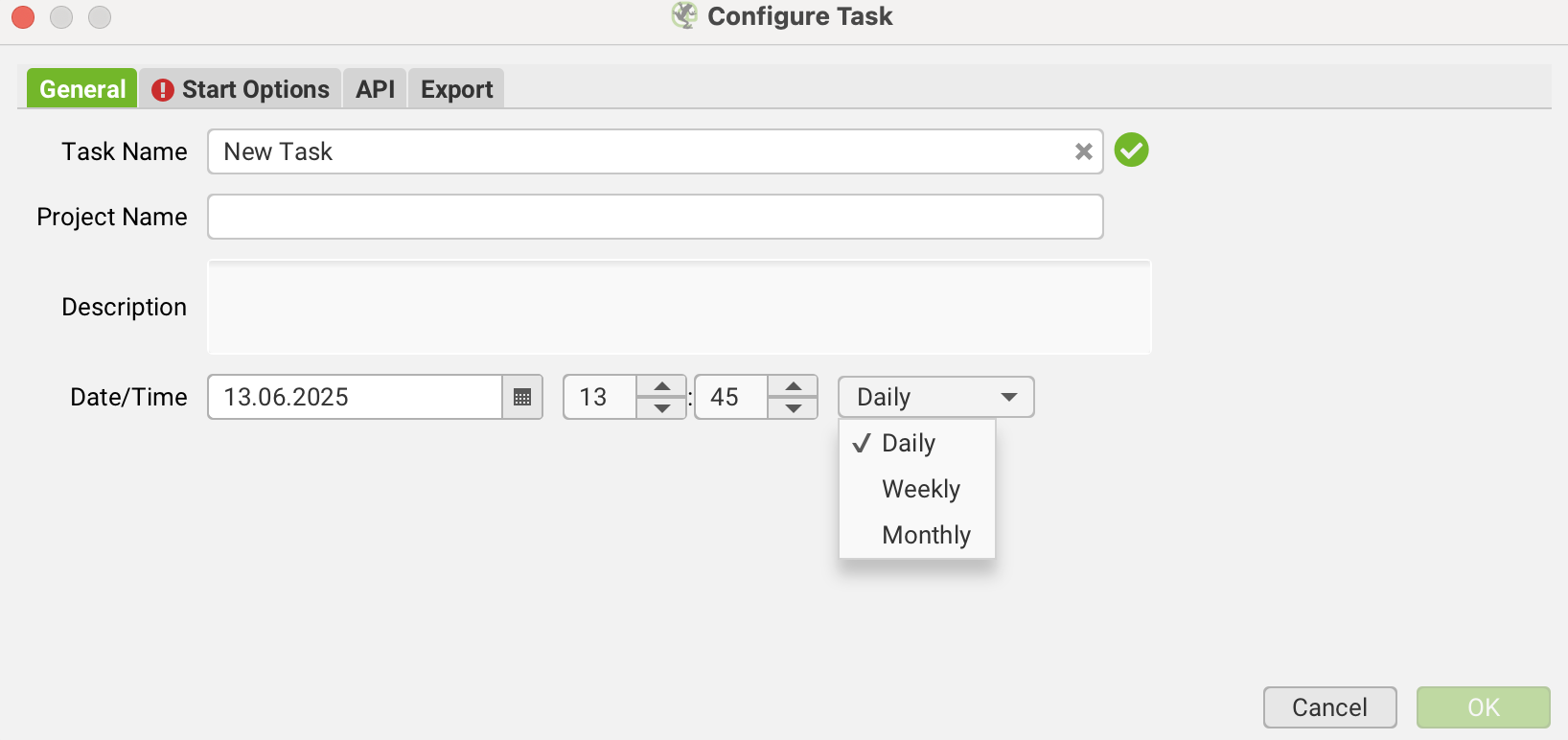The width and height of the screenshot is (1568, 740).
Task: Click the date field showing 13.06.2025
Action: coord(355,397)
